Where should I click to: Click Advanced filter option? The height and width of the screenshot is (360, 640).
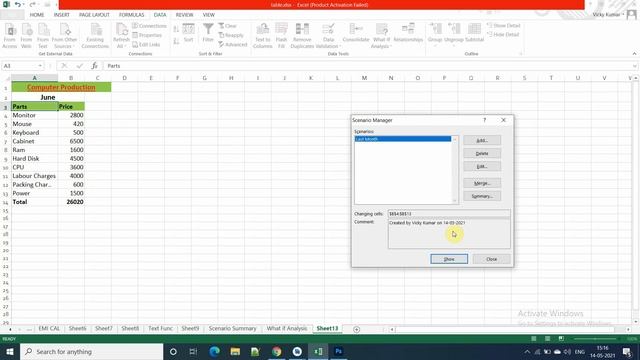[x=233, y=44]
